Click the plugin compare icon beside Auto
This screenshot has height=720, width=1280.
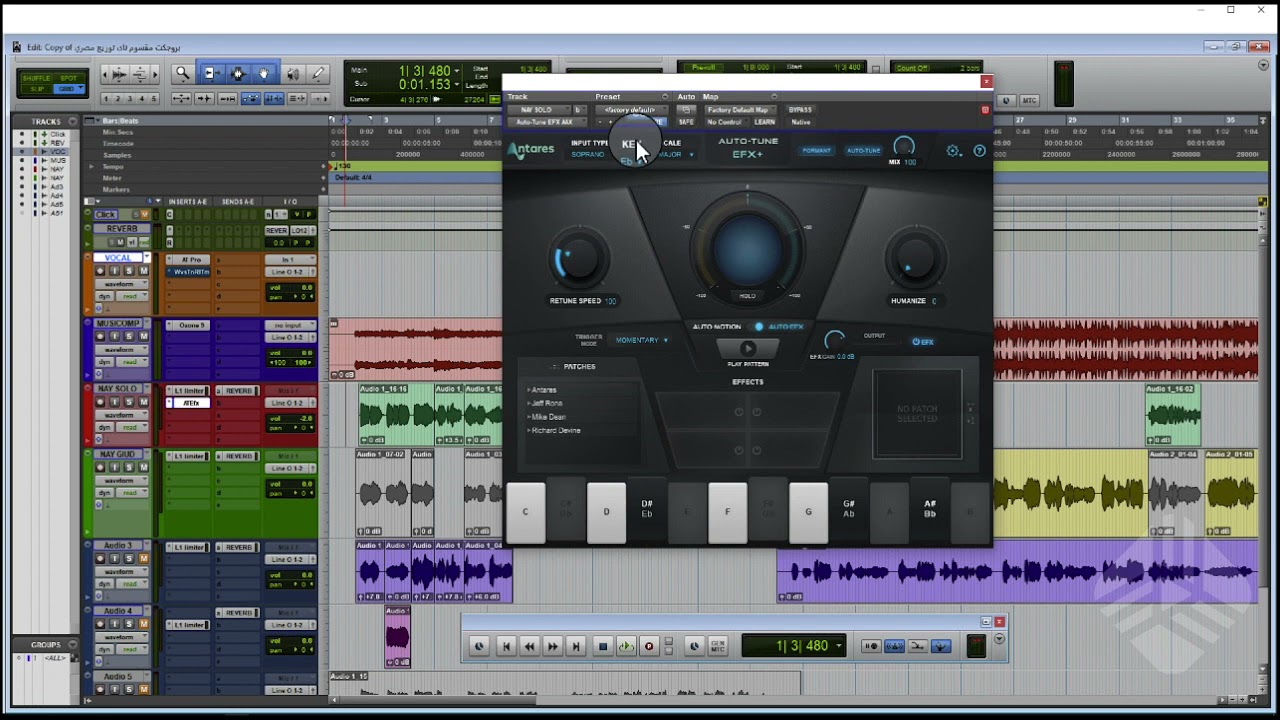686,110
